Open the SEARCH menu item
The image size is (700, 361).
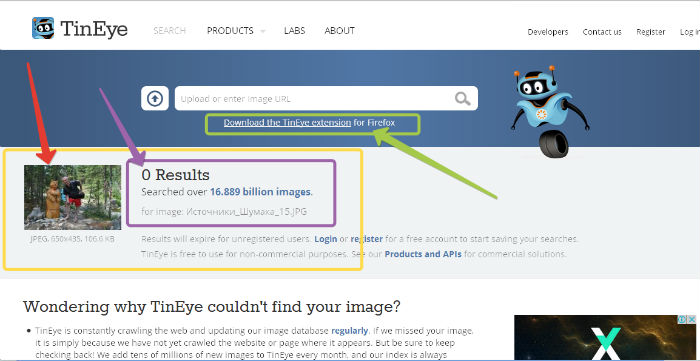tap(169, 31)
